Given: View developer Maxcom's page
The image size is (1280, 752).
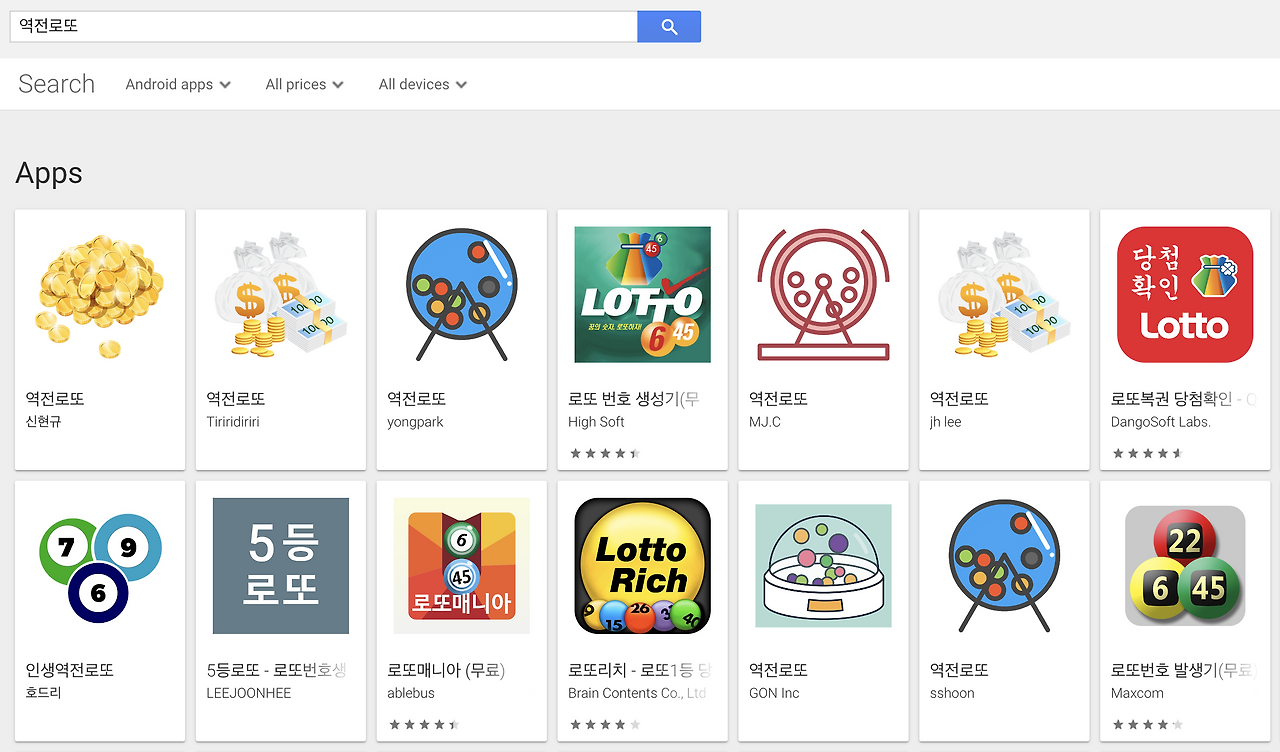Looking at the screenshot, I should [1137, 693].
